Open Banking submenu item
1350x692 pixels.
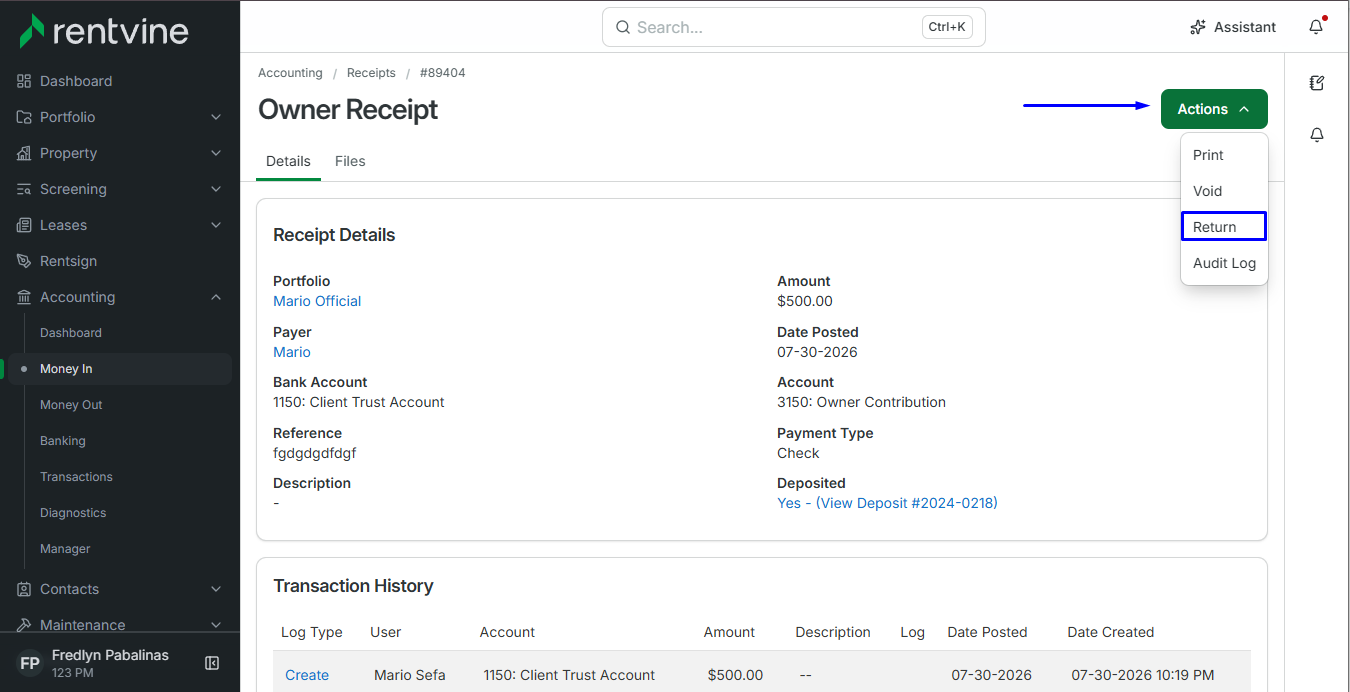click(x=63, y=441)
